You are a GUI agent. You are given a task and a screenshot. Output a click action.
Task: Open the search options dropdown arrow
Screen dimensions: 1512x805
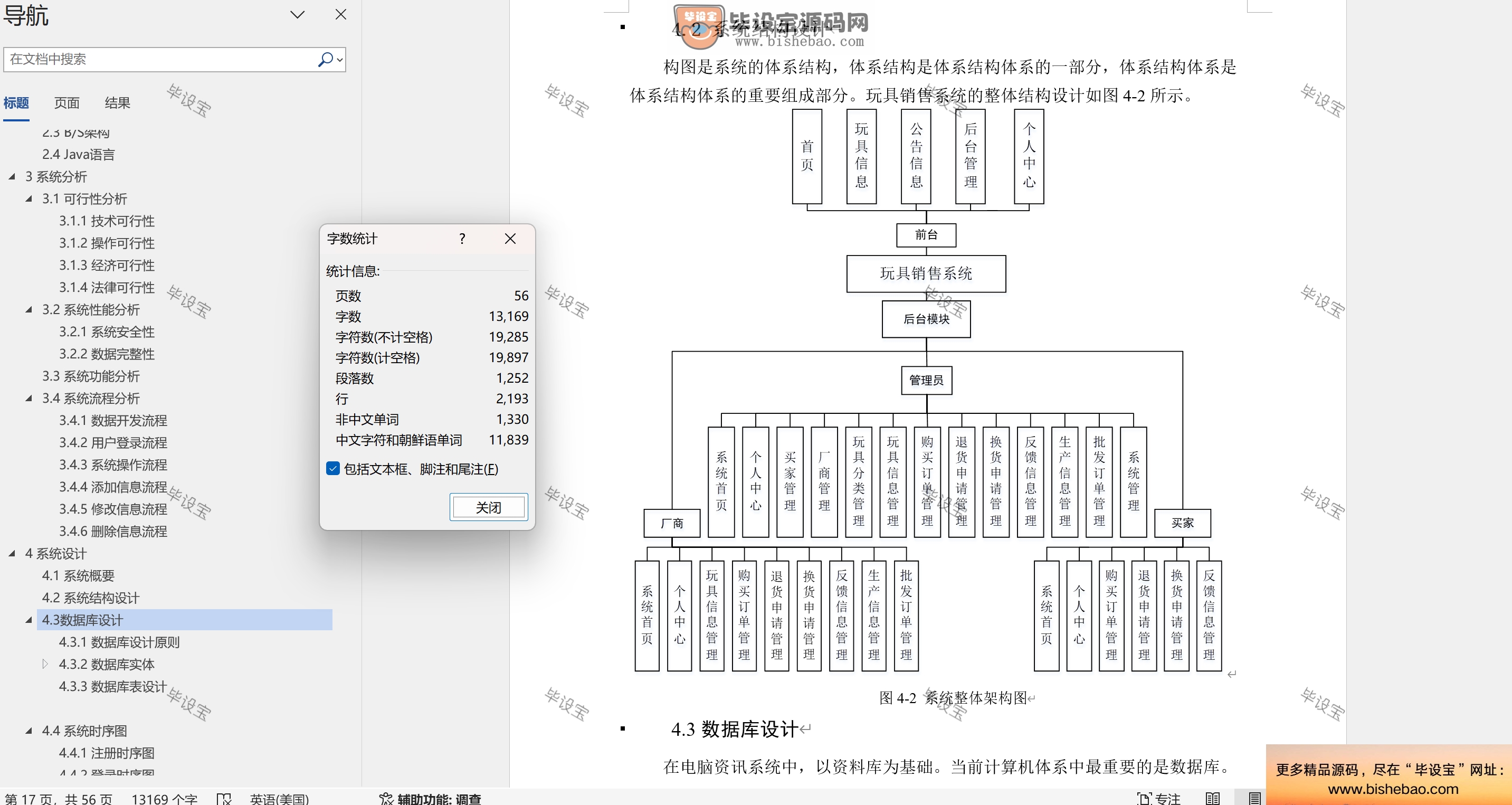click(340, 60)
